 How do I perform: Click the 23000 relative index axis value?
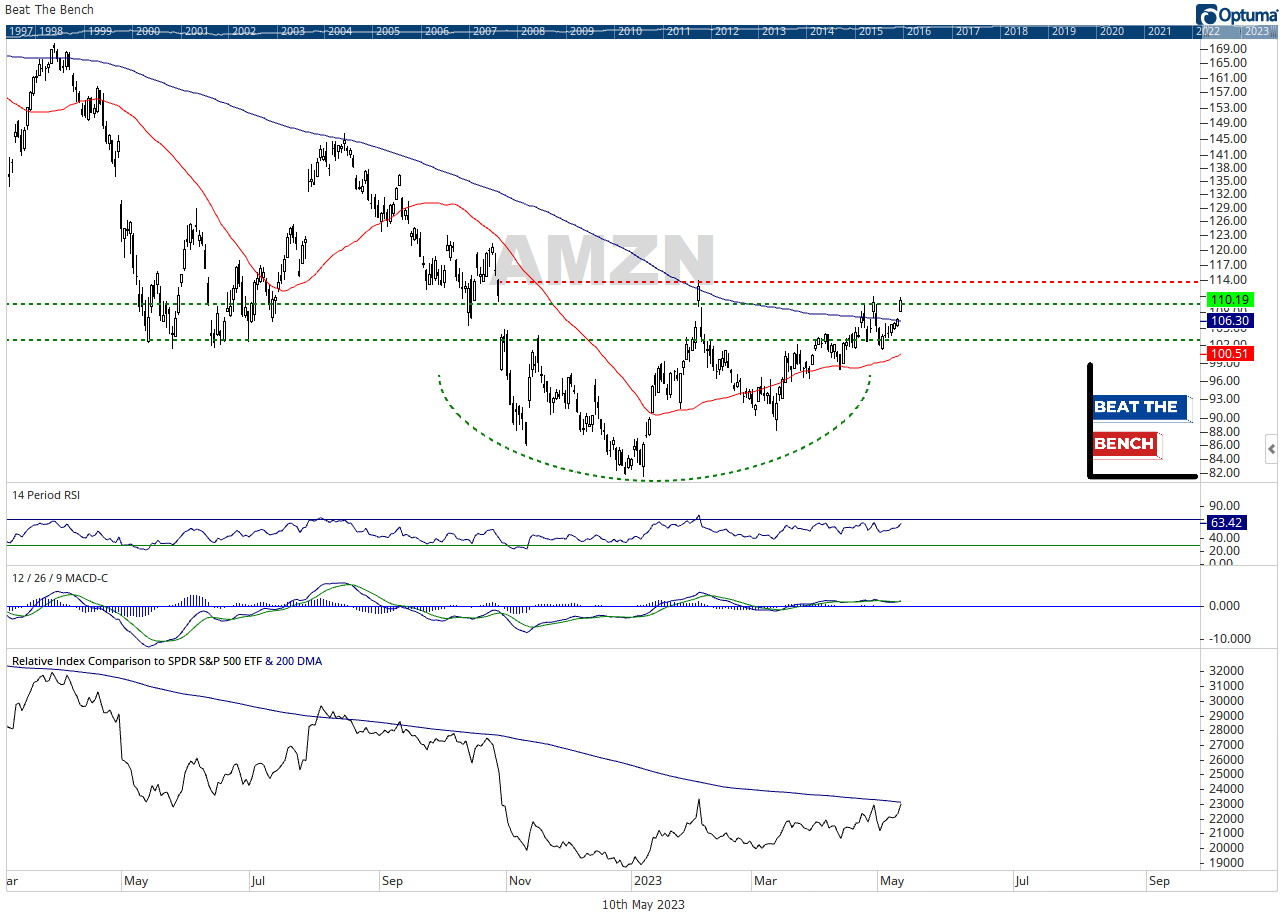point(1227,803)
